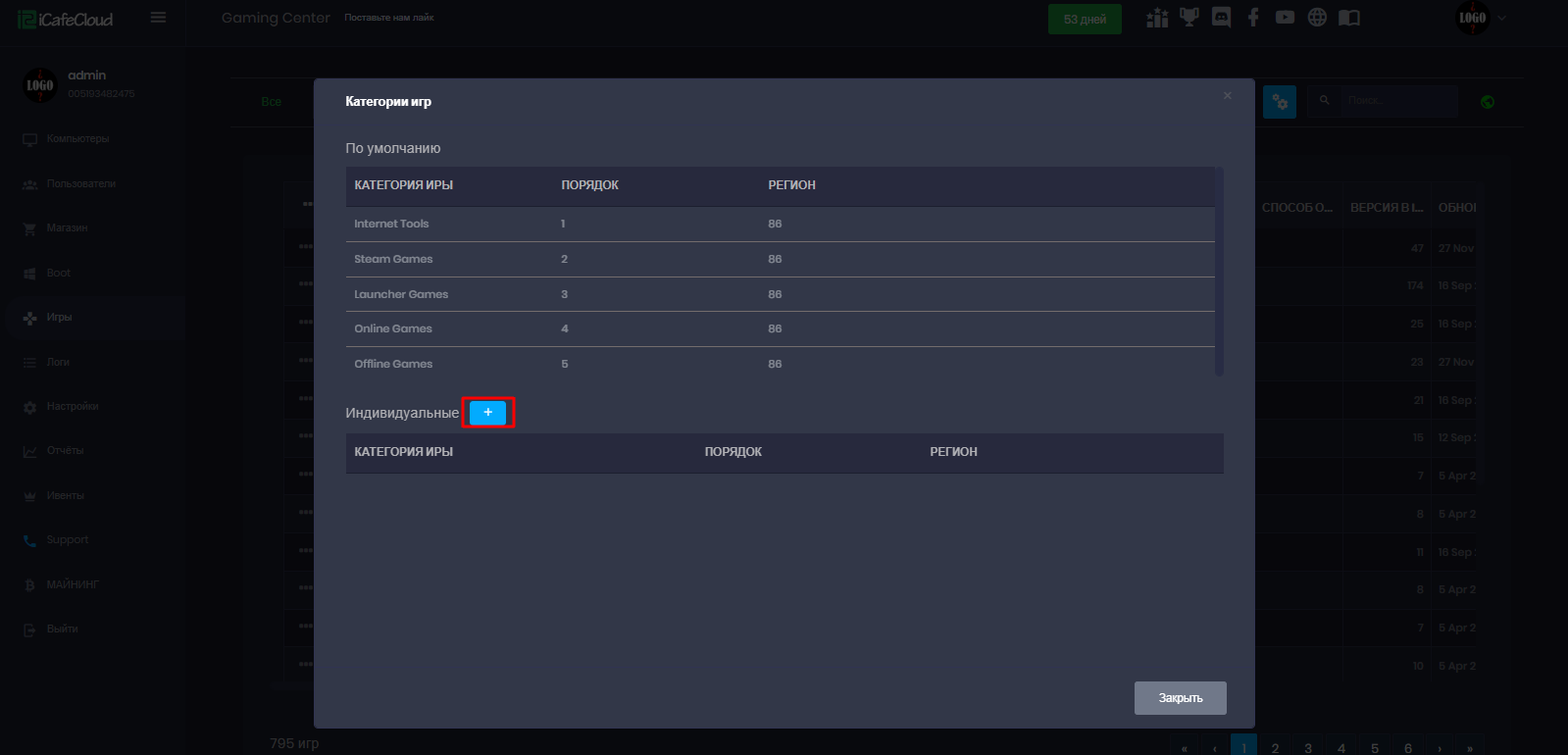Go to page 2 in pagination
The height and width of the screenshot is (755, 1568).
coord(1275,747)
